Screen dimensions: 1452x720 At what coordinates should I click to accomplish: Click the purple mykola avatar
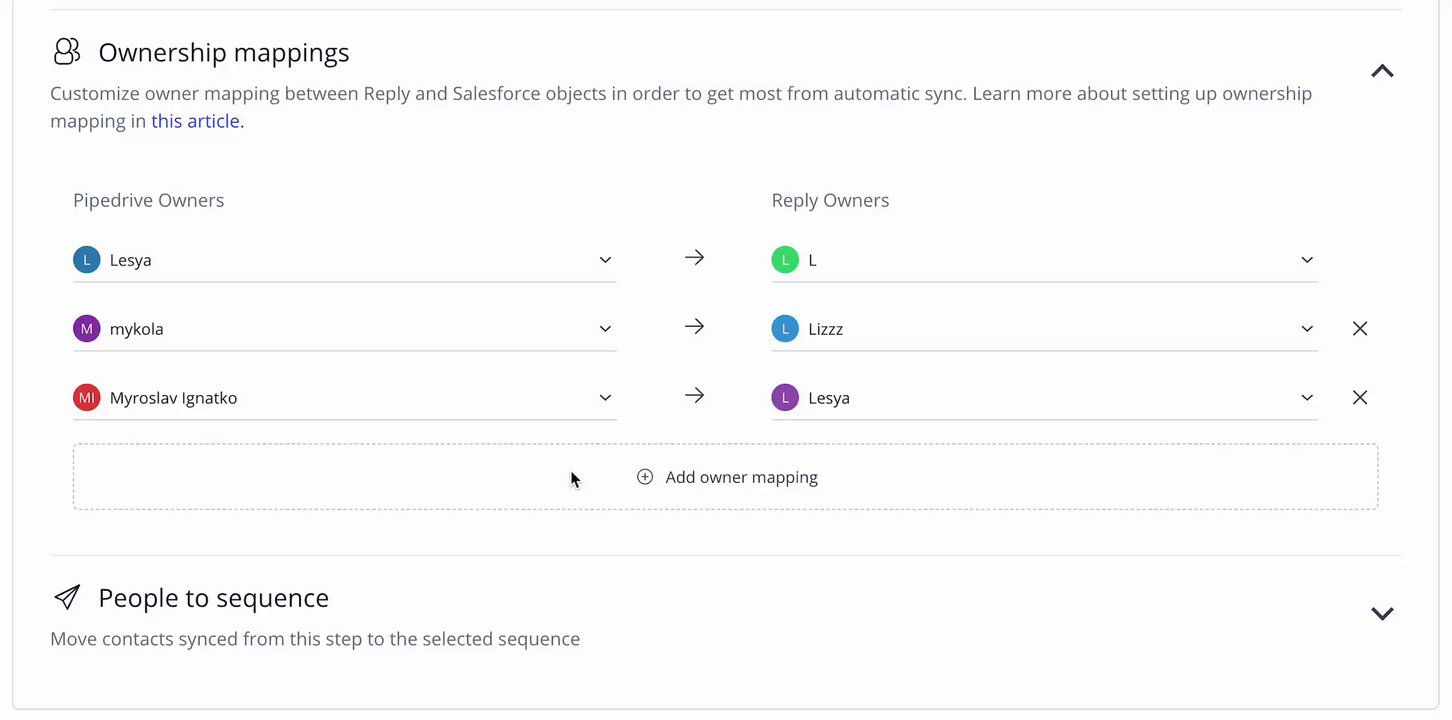coord(87,329)
